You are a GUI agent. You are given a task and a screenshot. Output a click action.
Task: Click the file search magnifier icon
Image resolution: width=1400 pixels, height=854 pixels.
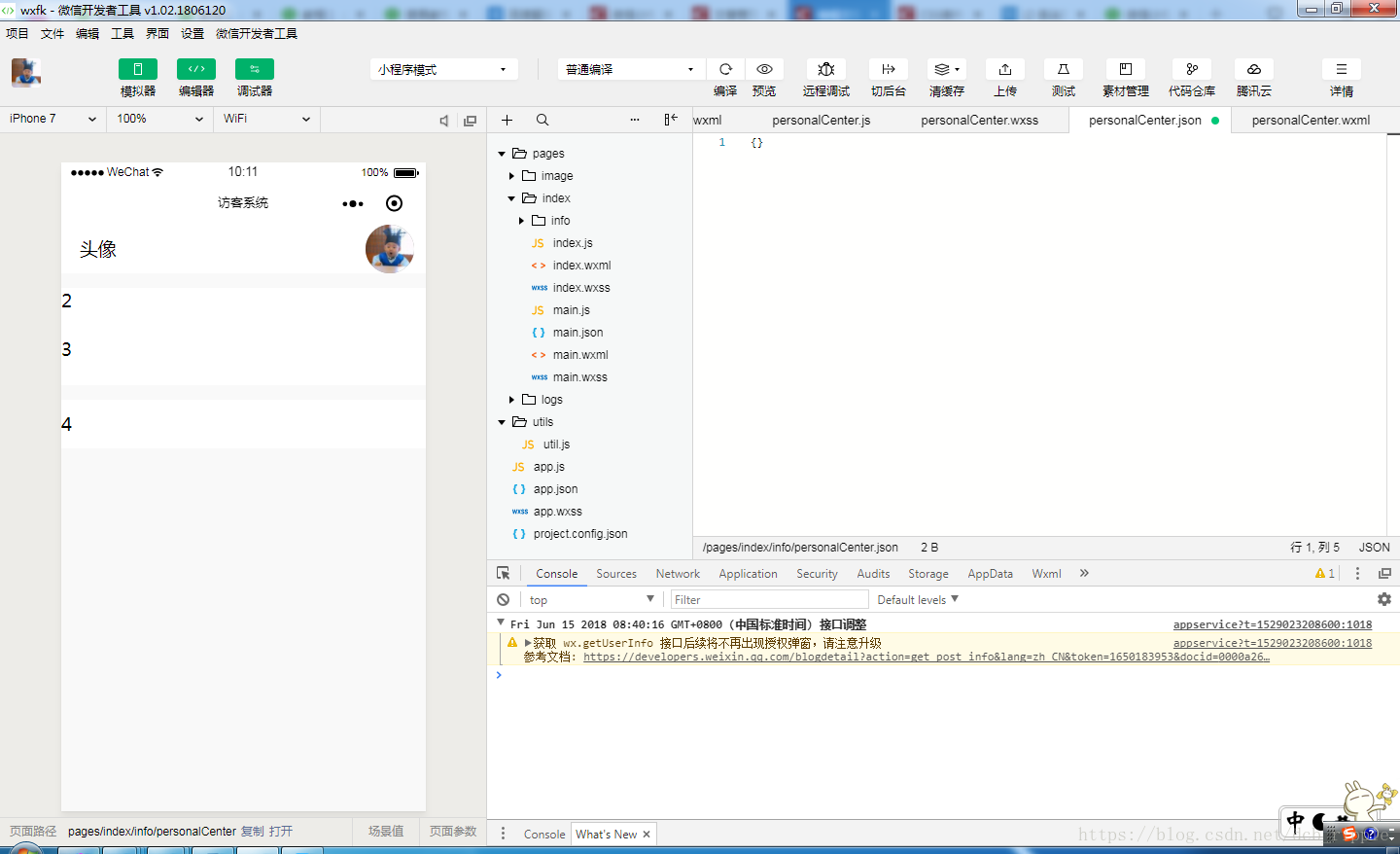click(542, 120)
